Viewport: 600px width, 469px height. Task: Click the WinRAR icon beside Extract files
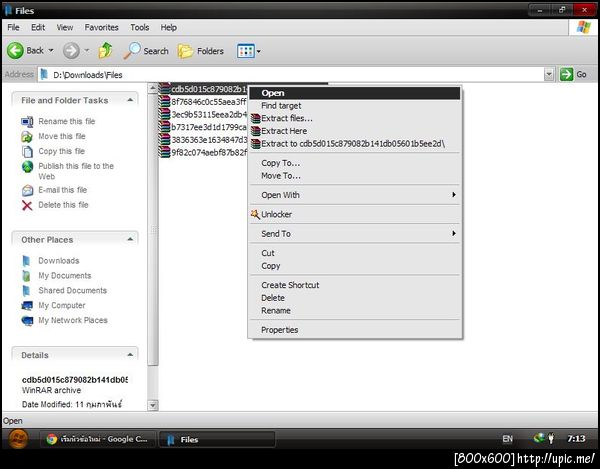click(x=255, y=119)
